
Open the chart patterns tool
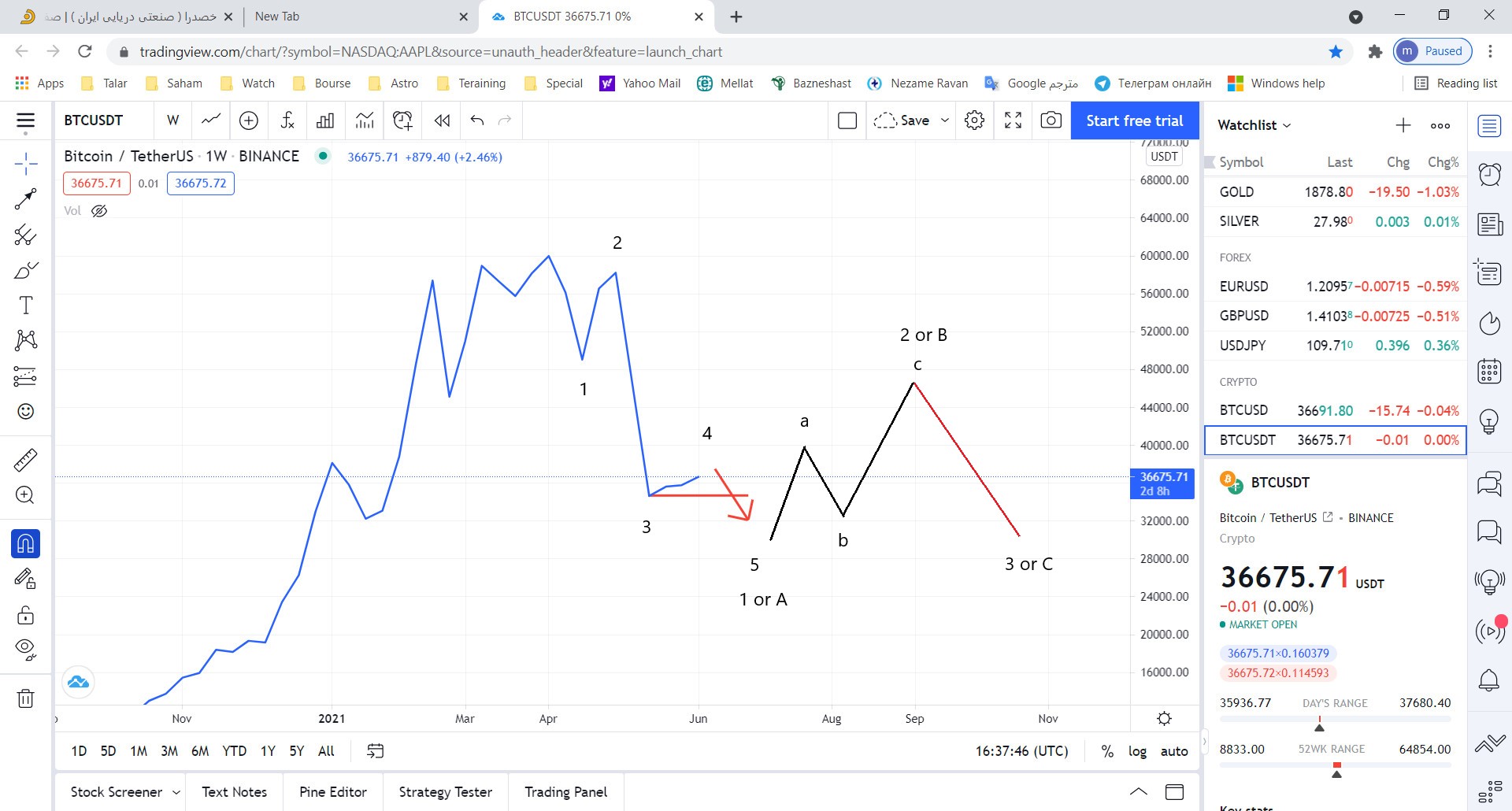click(x=26, y=340)
